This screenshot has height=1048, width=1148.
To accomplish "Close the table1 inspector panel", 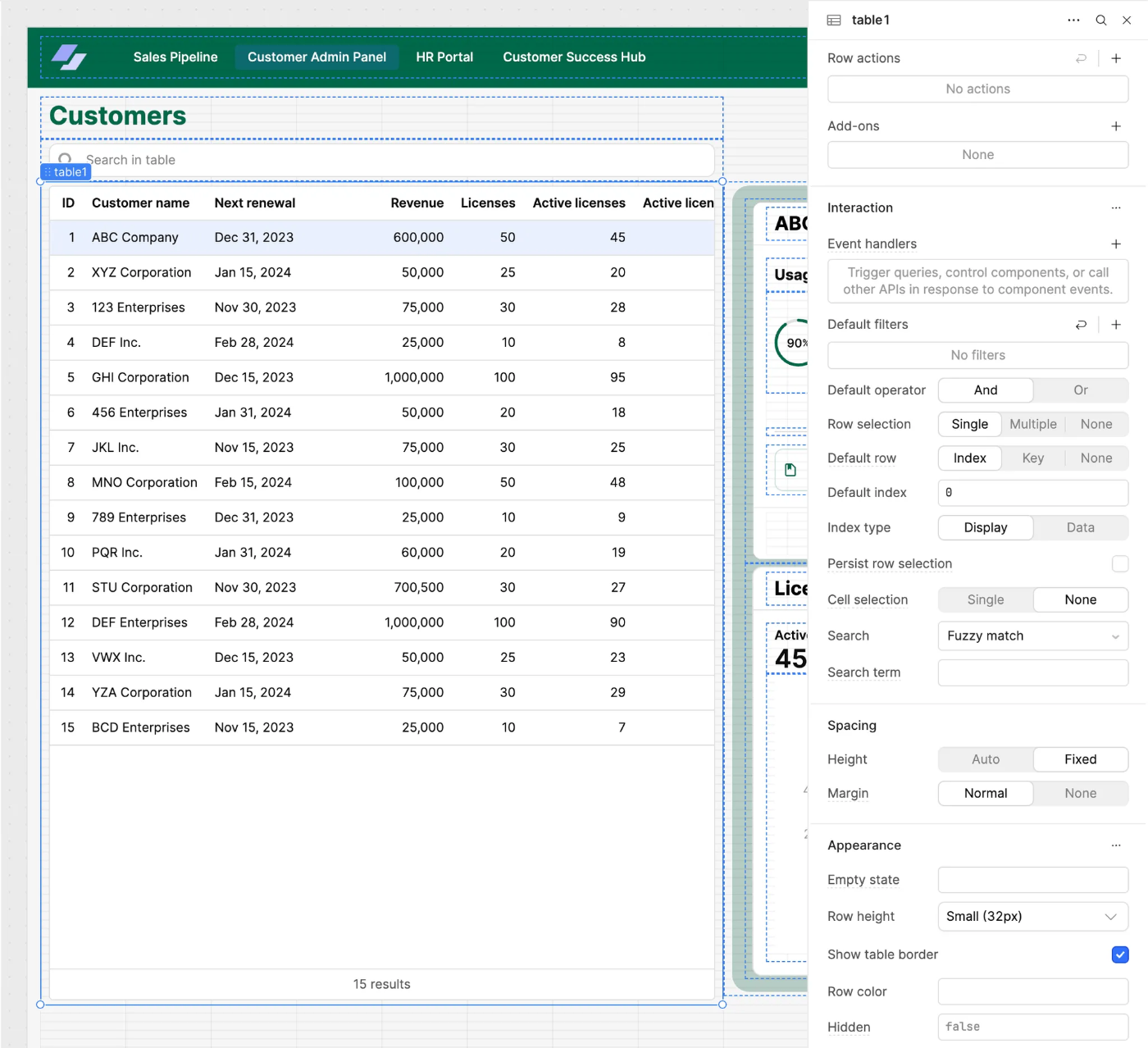I will tap(1127, 20).
